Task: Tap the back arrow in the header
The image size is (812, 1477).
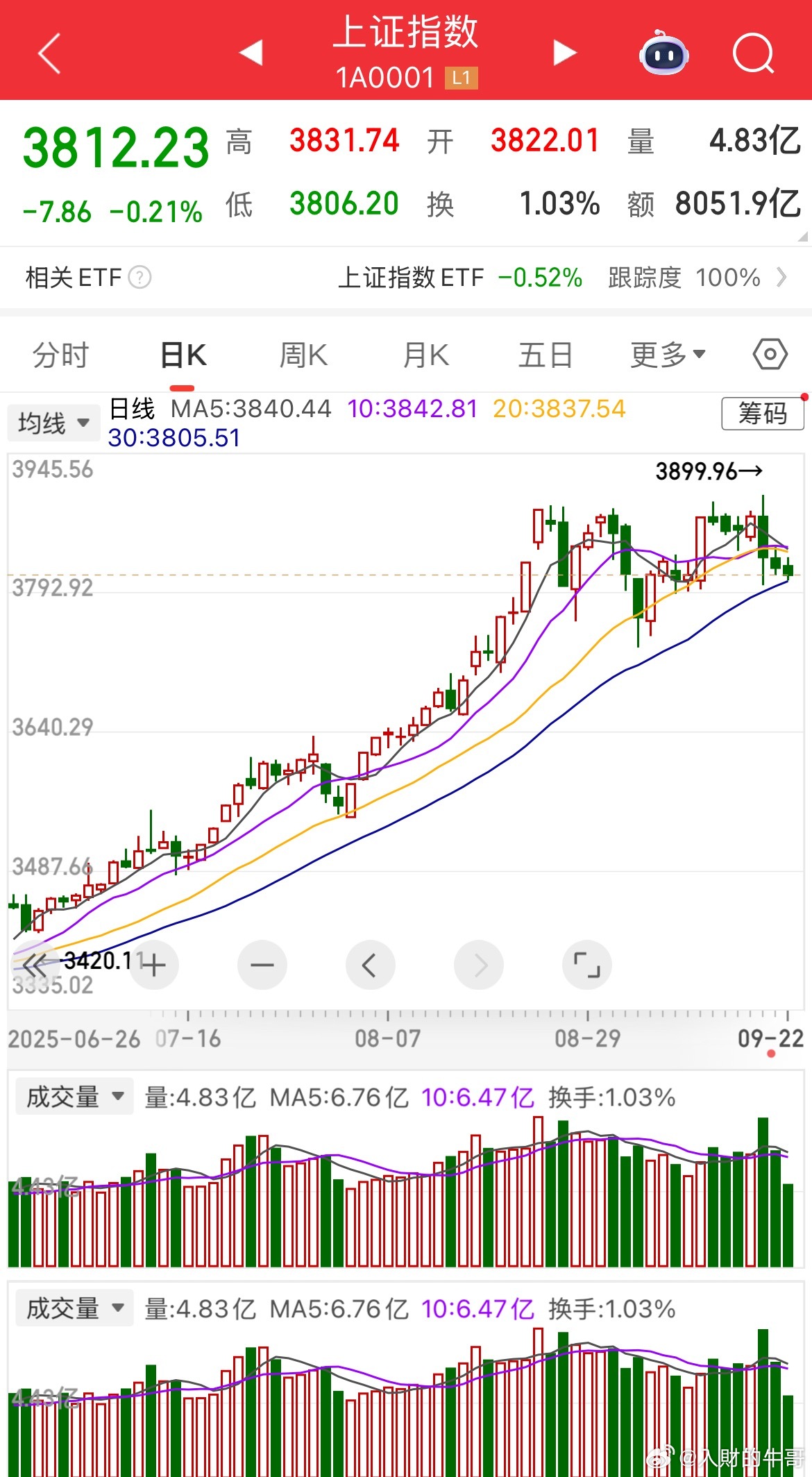Action: (49, 53)
